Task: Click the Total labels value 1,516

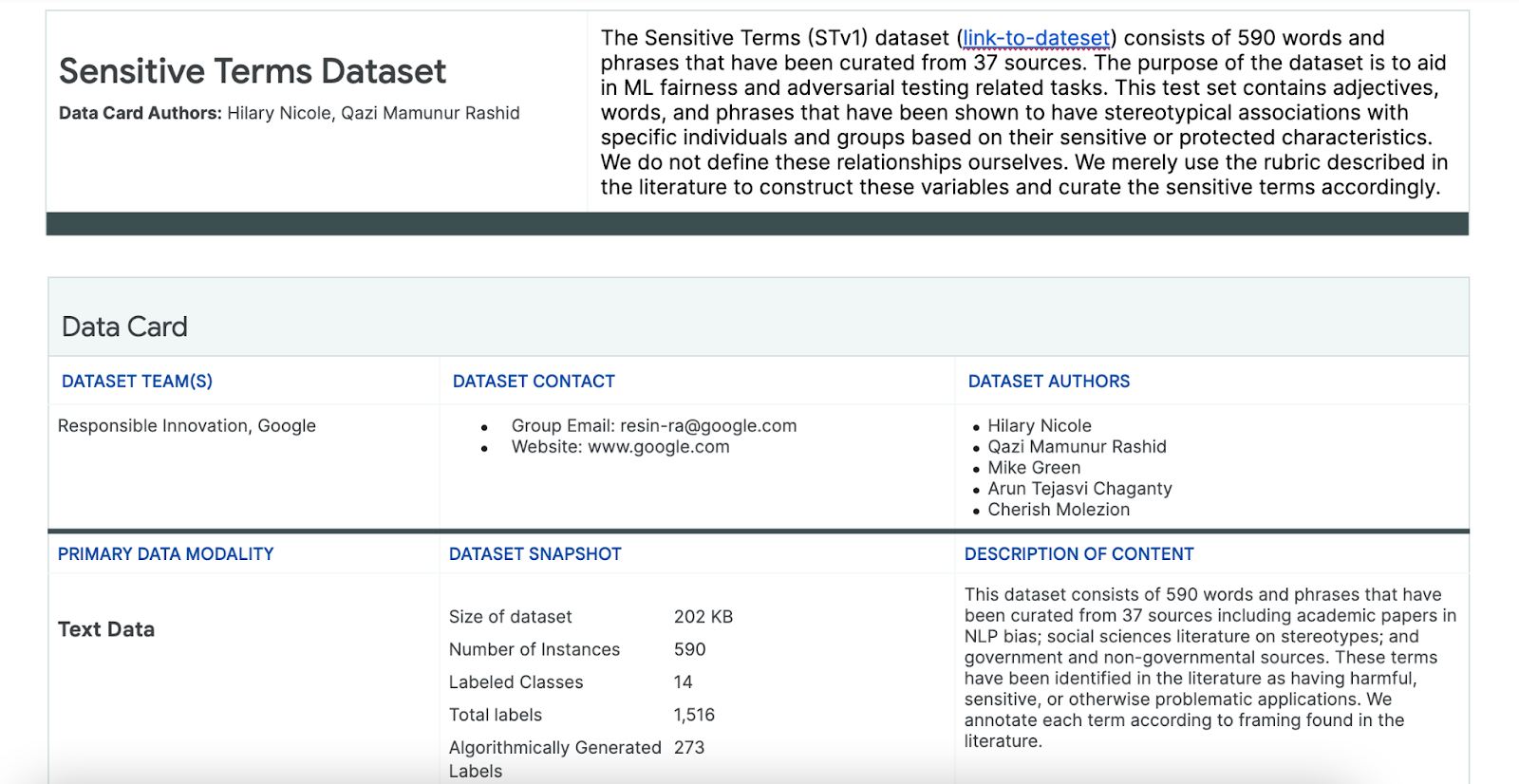Action: (694, 716)
